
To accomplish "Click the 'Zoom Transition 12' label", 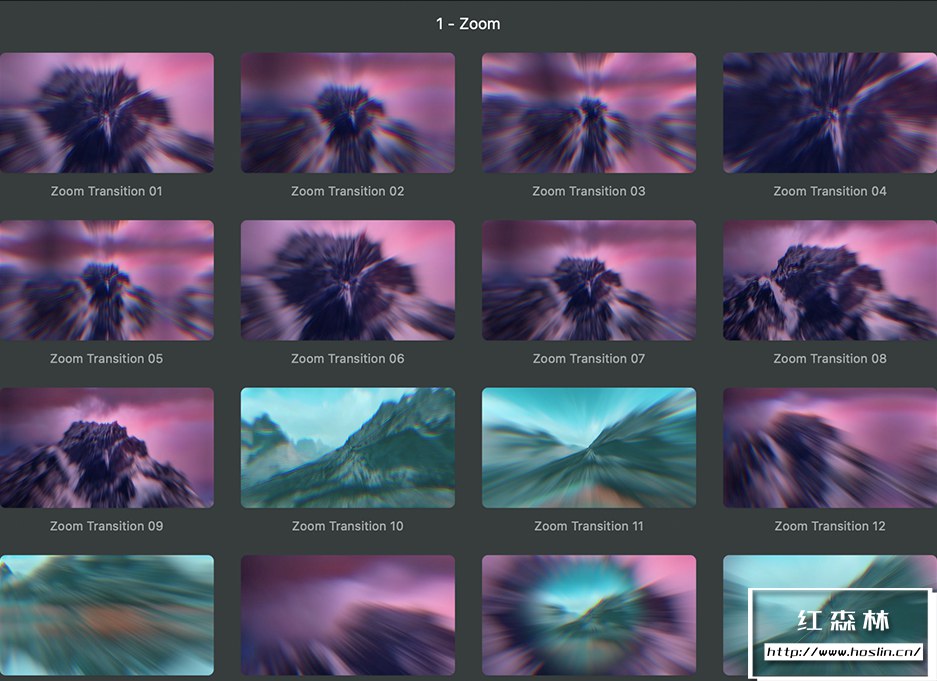I will [830, 526].
